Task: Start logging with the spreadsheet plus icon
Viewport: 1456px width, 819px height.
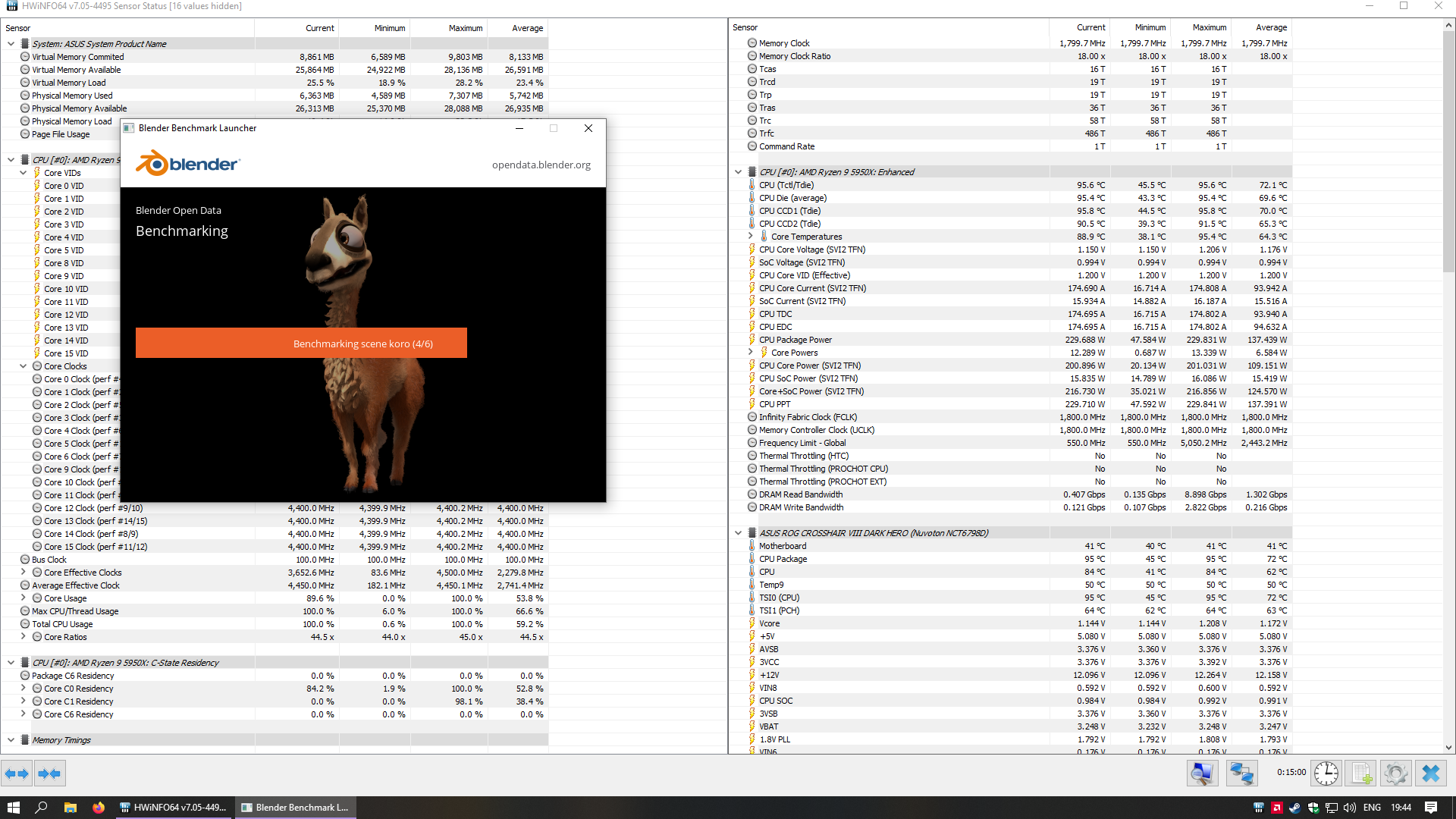Action: 1361,773
